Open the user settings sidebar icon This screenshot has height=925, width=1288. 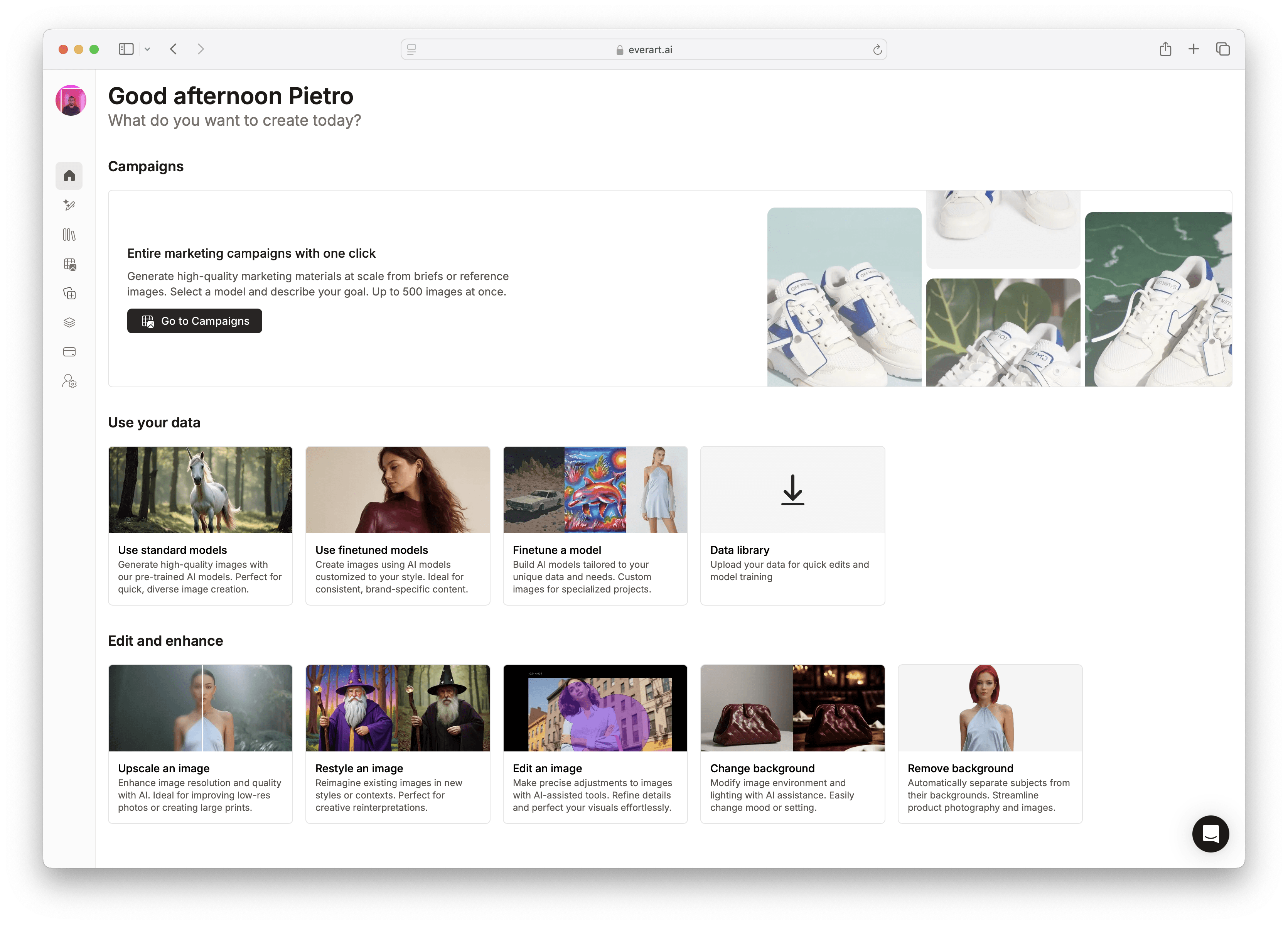69,381
